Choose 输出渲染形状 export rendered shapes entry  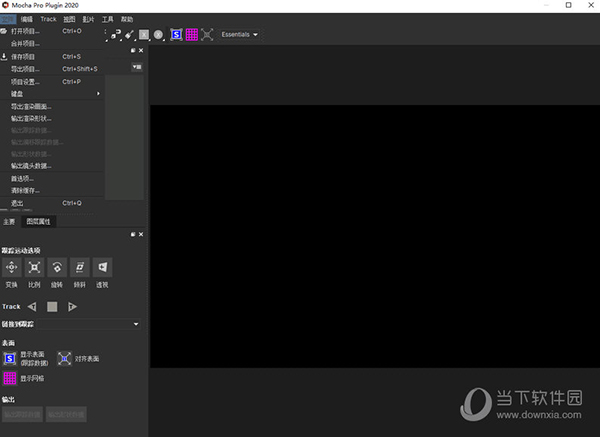tap(52, 119)
